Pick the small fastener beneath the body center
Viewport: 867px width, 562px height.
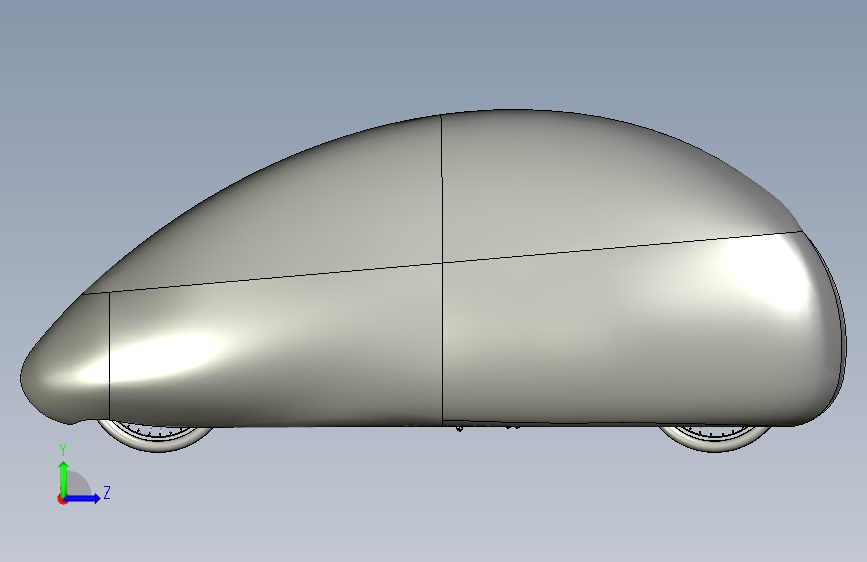pyautogui.click(x=459, y=428)
